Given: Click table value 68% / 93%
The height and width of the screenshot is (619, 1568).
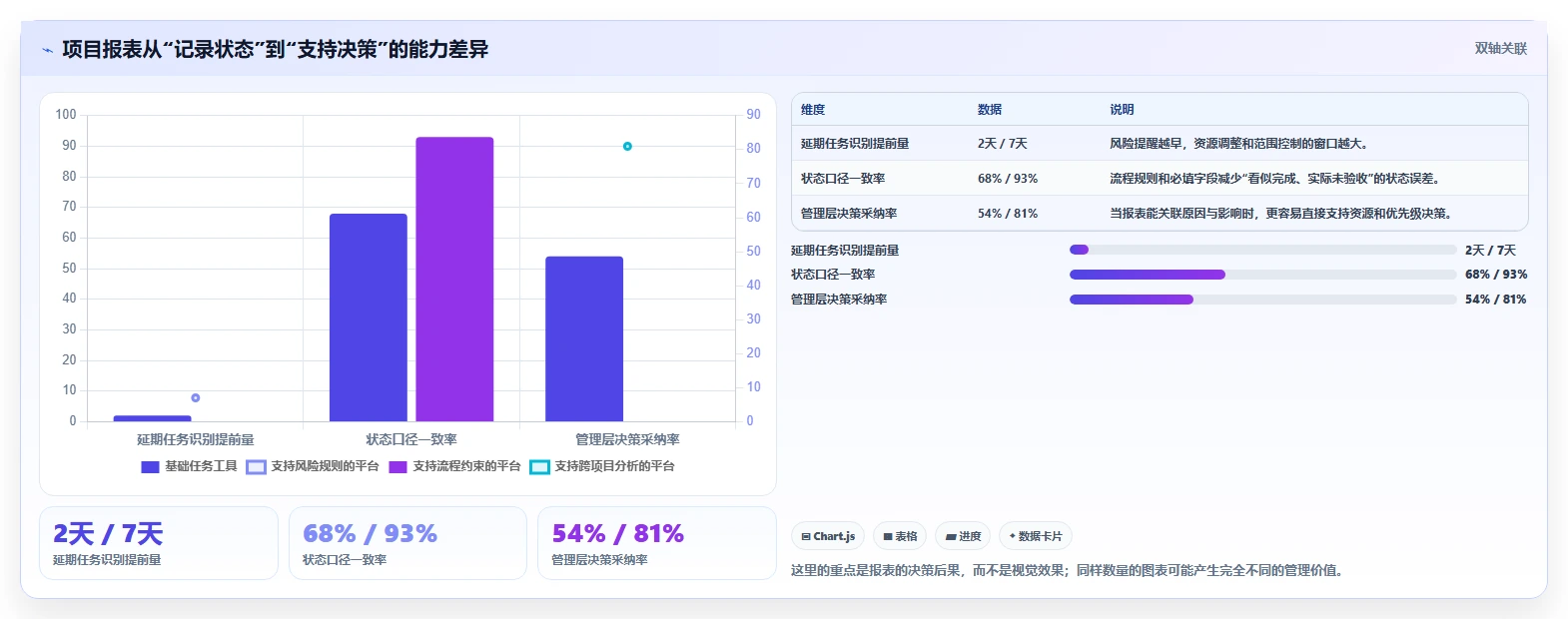Looking at the screenshot, I should 1008,179.
